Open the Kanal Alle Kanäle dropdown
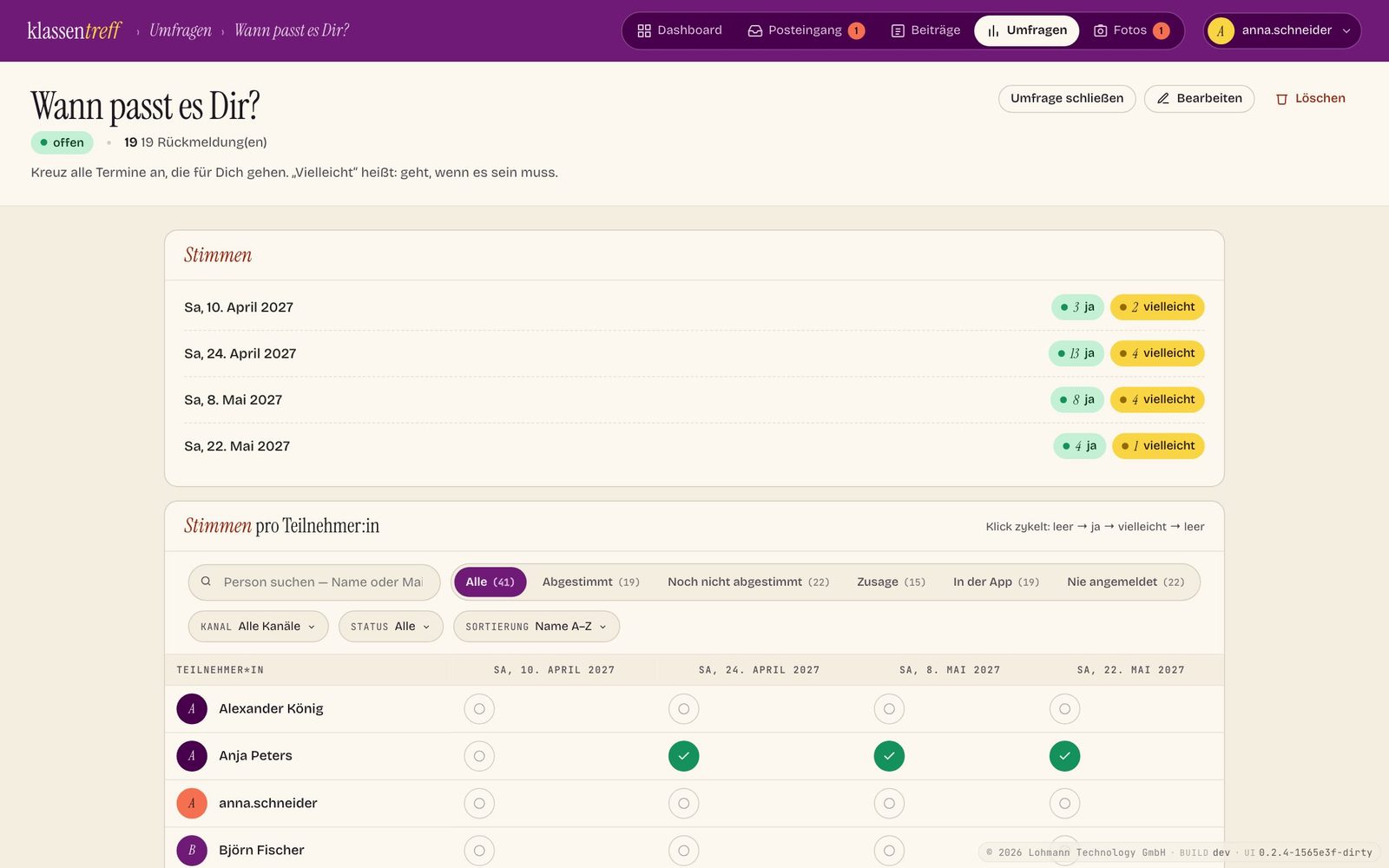The height and width of the screenshot is (868, 1389). click(x=258, y=627)
